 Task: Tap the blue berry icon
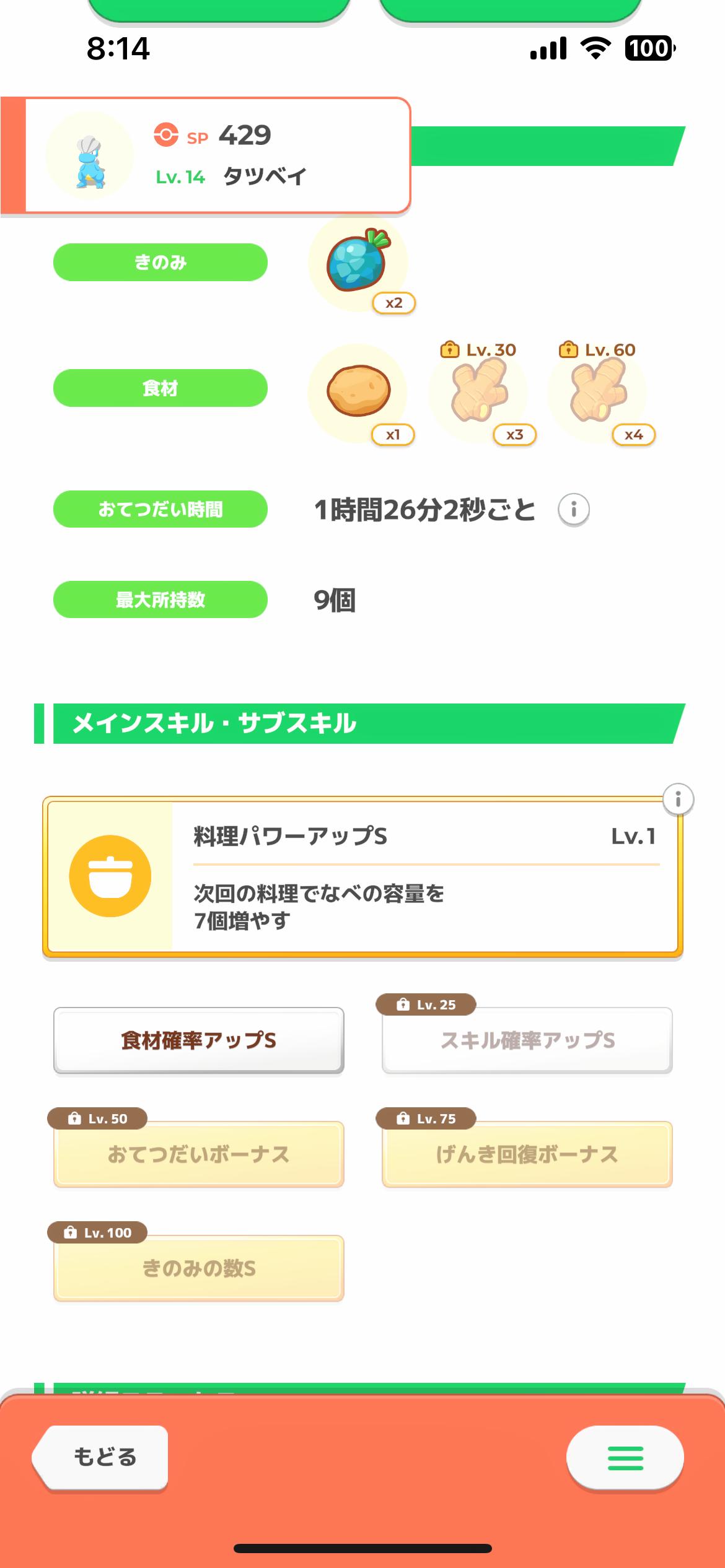[358, 263]
